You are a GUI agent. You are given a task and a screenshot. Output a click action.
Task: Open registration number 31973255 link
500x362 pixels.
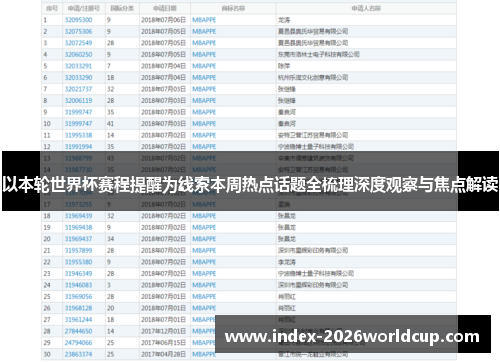pyautogui.click(x=78, y=204)
